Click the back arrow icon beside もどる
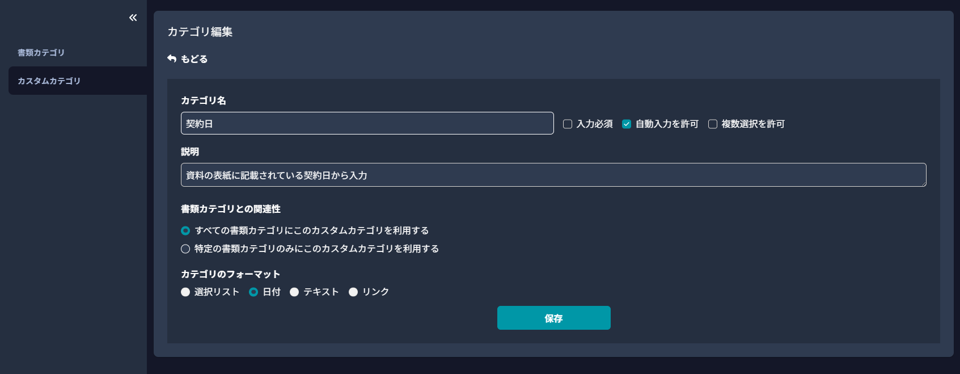Image resolution: width=960 pixels, height=374 pixels. [x=172, y=59]
